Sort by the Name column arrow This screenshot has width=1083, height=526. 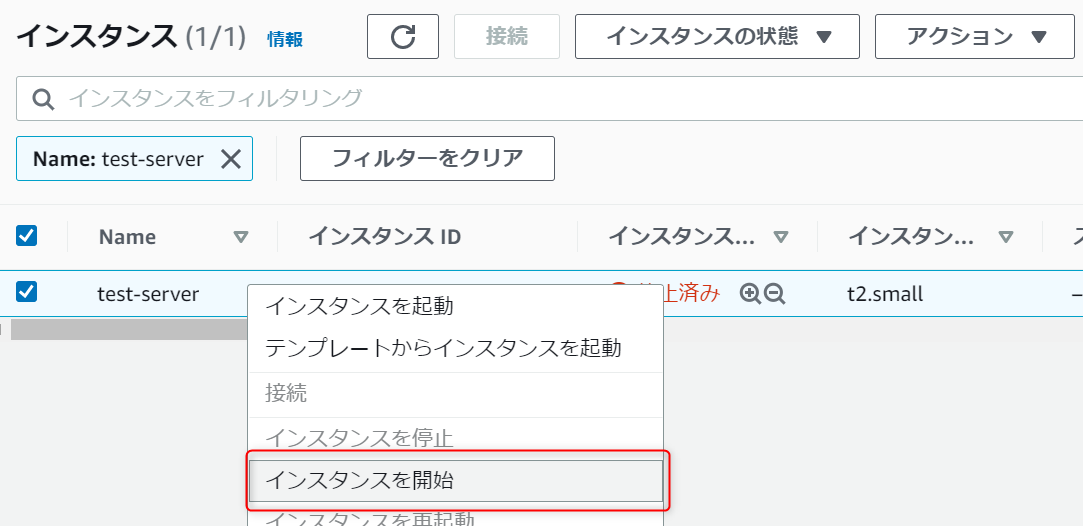point(240,237)
